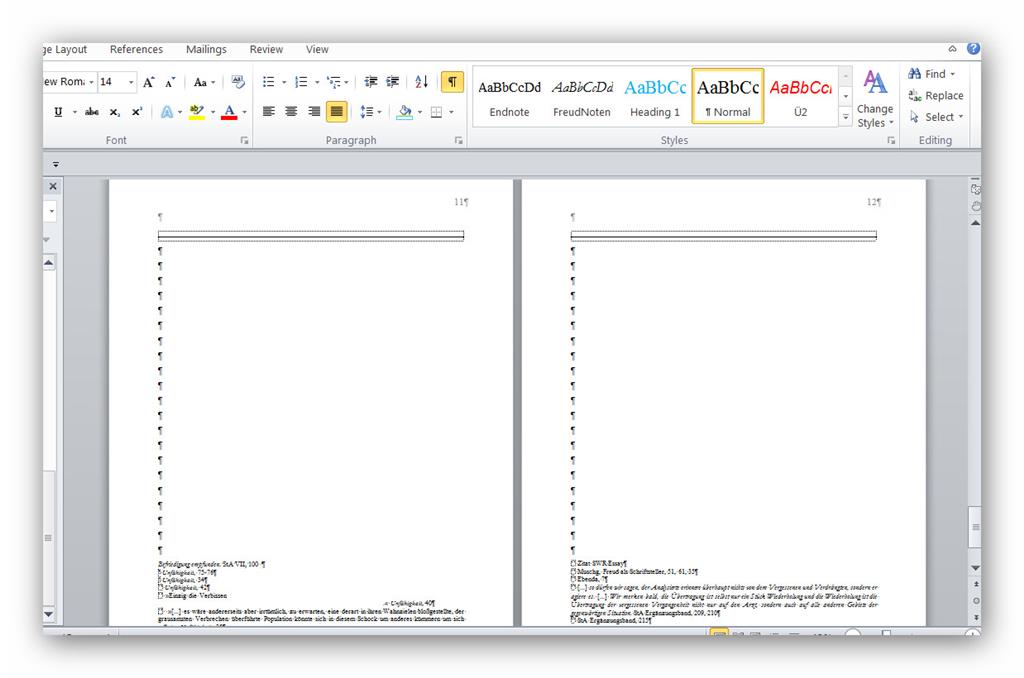Open the Change Case Aa dropdown
Viewport: 1024px width, 678px height.
[x=204, y=82]
